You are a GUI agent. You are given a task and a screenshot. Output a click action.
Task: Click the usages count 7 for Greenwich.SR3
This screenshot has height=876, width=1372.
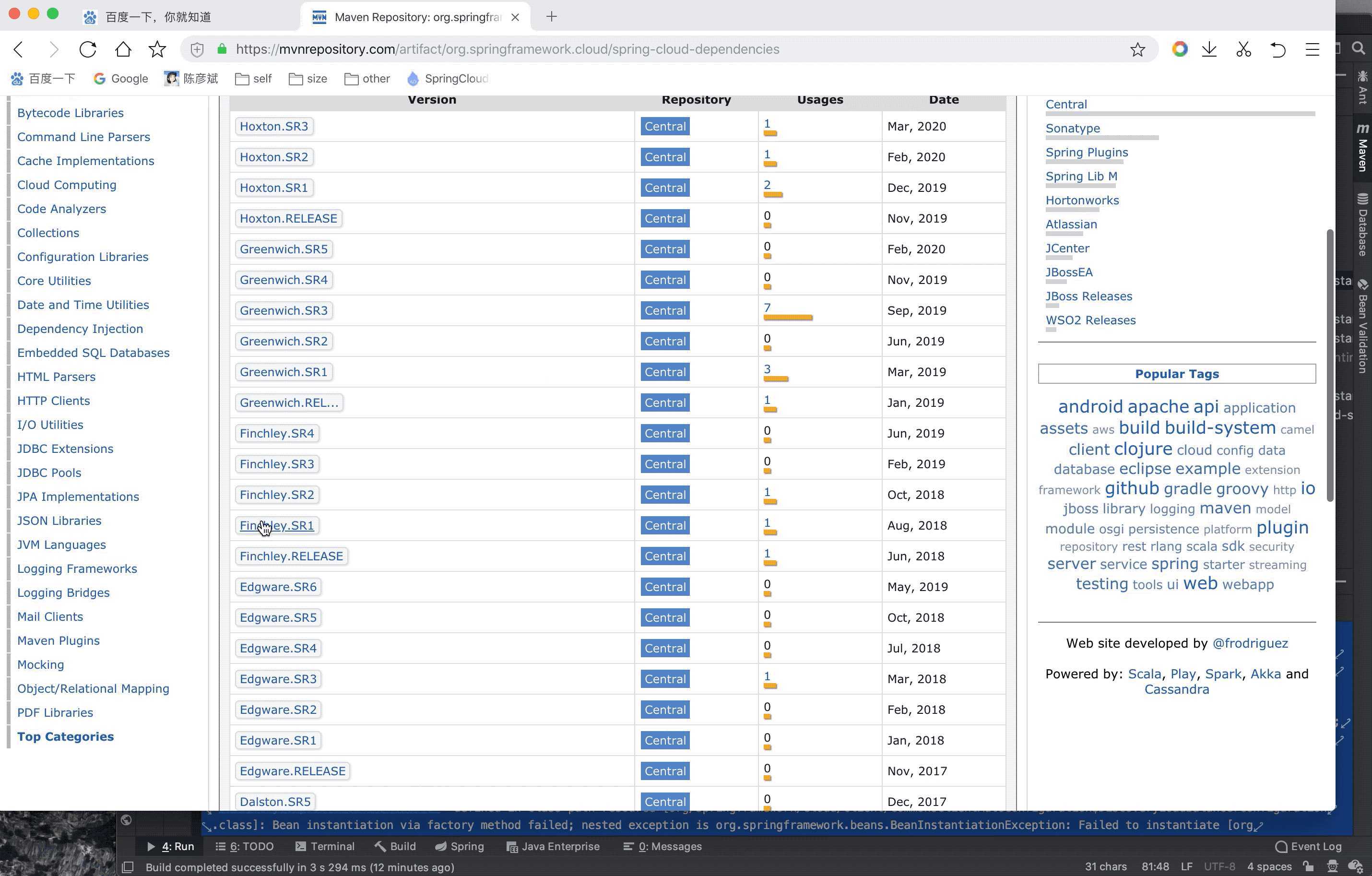coord(768,308)
